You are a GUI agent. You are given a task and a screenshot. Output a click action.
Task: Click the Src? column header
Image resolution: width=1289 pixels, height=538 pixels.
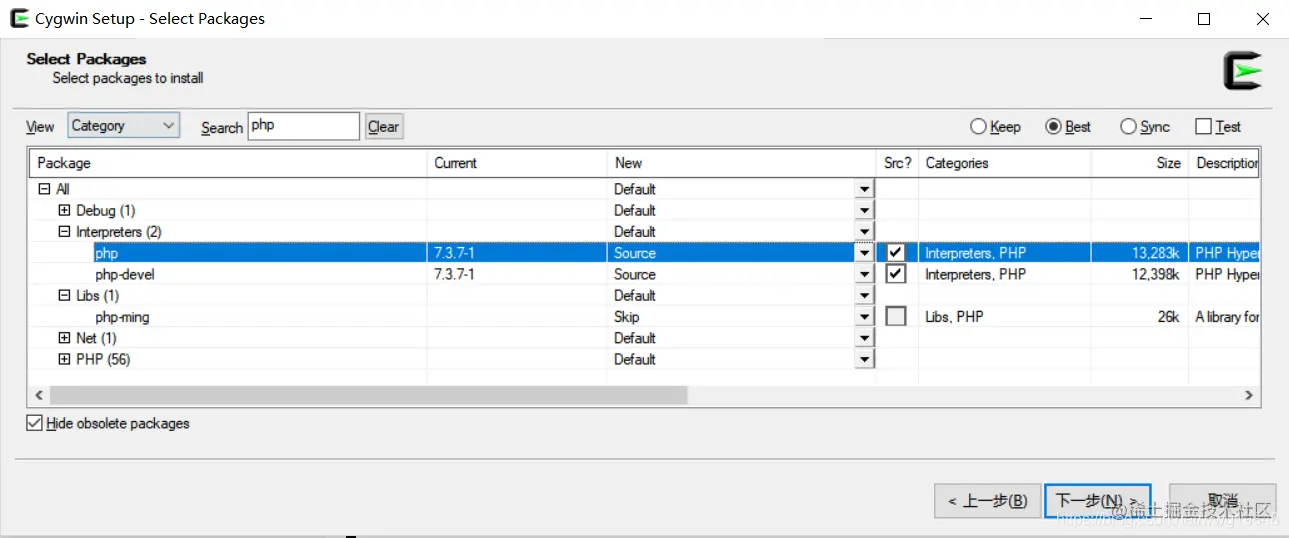[897, 163]
